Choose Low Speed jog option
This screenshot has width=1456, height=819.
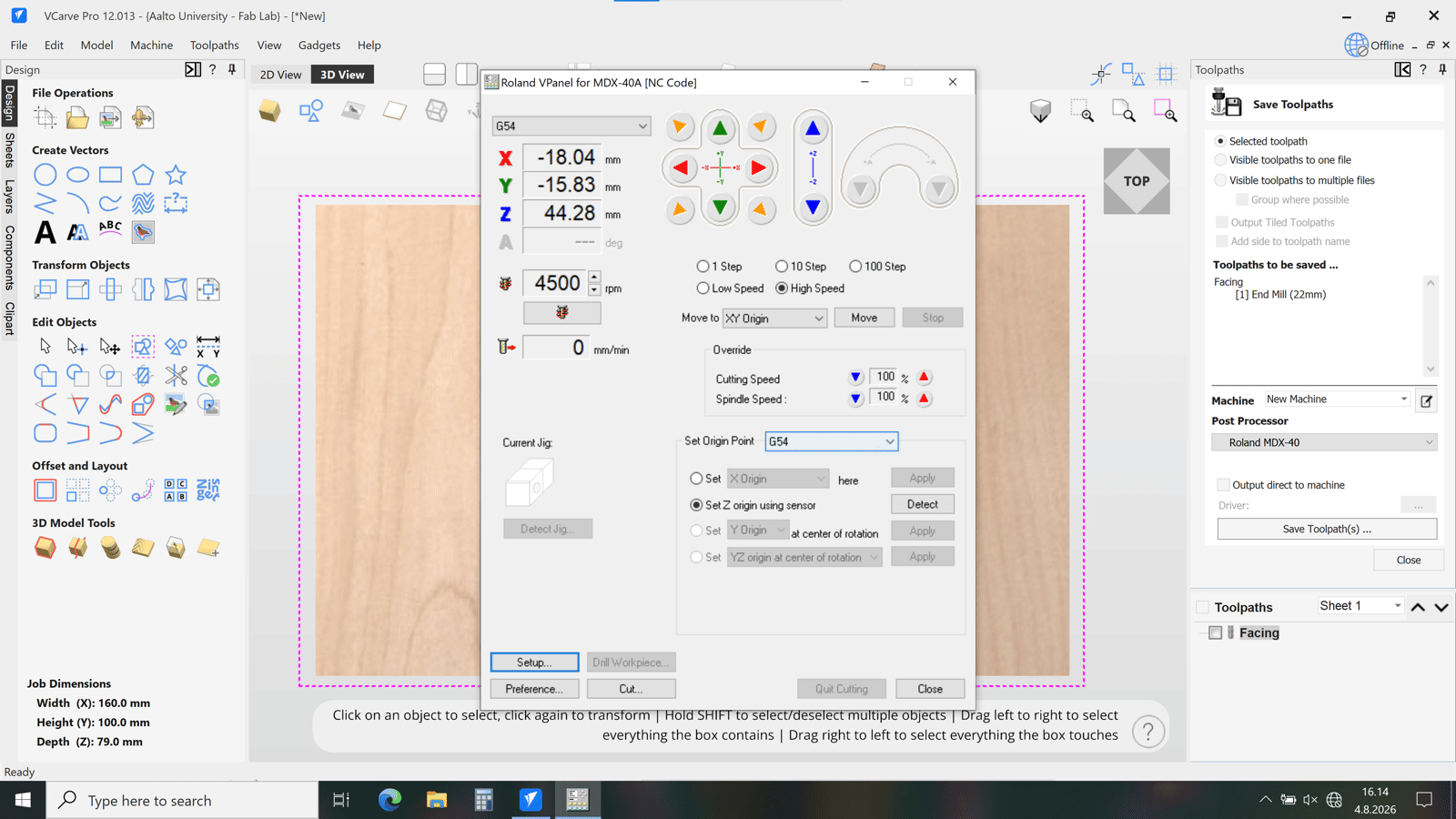(703, 288)
